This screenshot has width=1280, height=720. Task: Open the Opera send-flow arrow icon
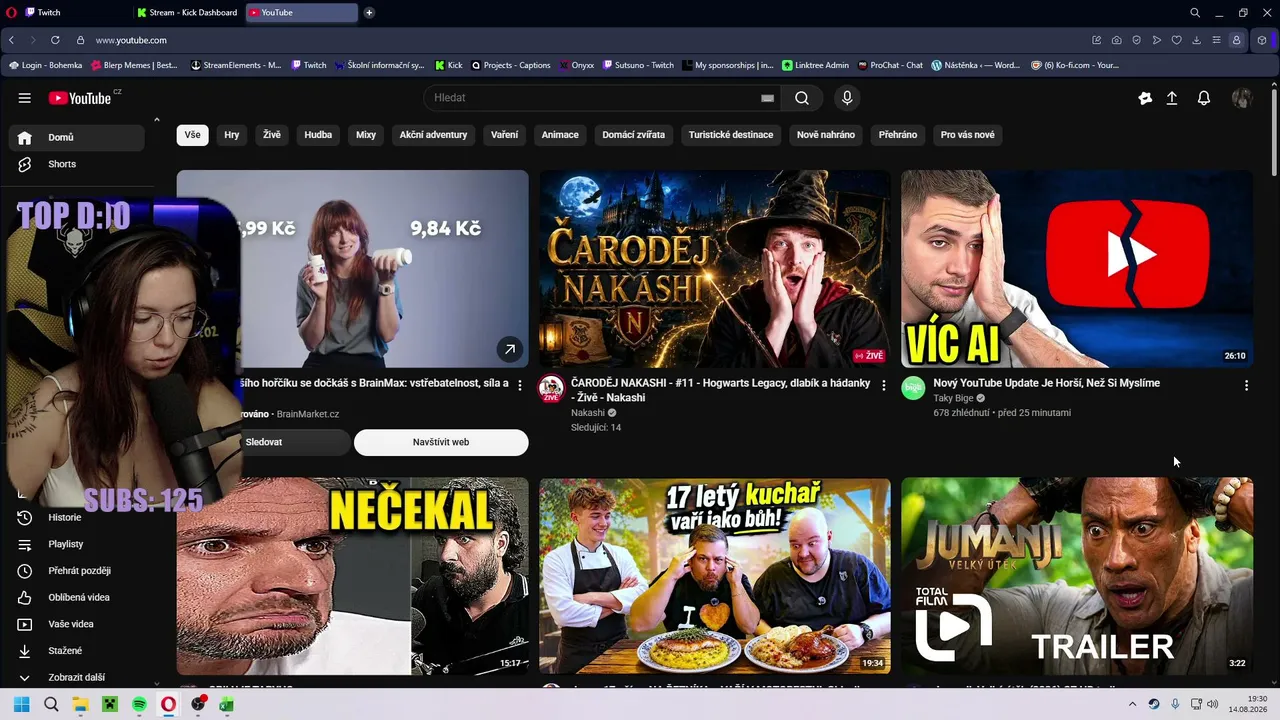pos(1156,40)
